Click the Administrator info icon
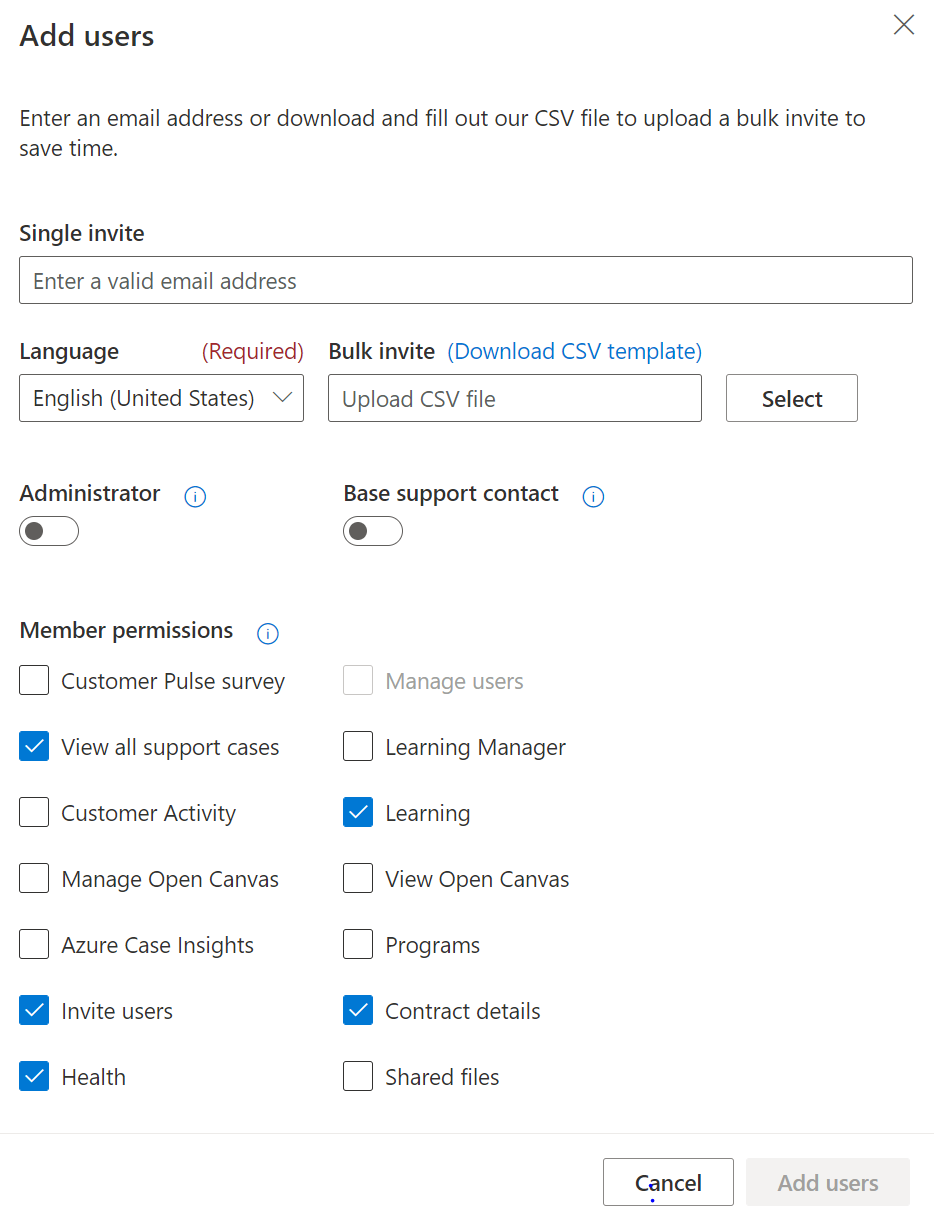This screenshot has height=1228, width=934. pyautogui.click(x=196, y=496)
